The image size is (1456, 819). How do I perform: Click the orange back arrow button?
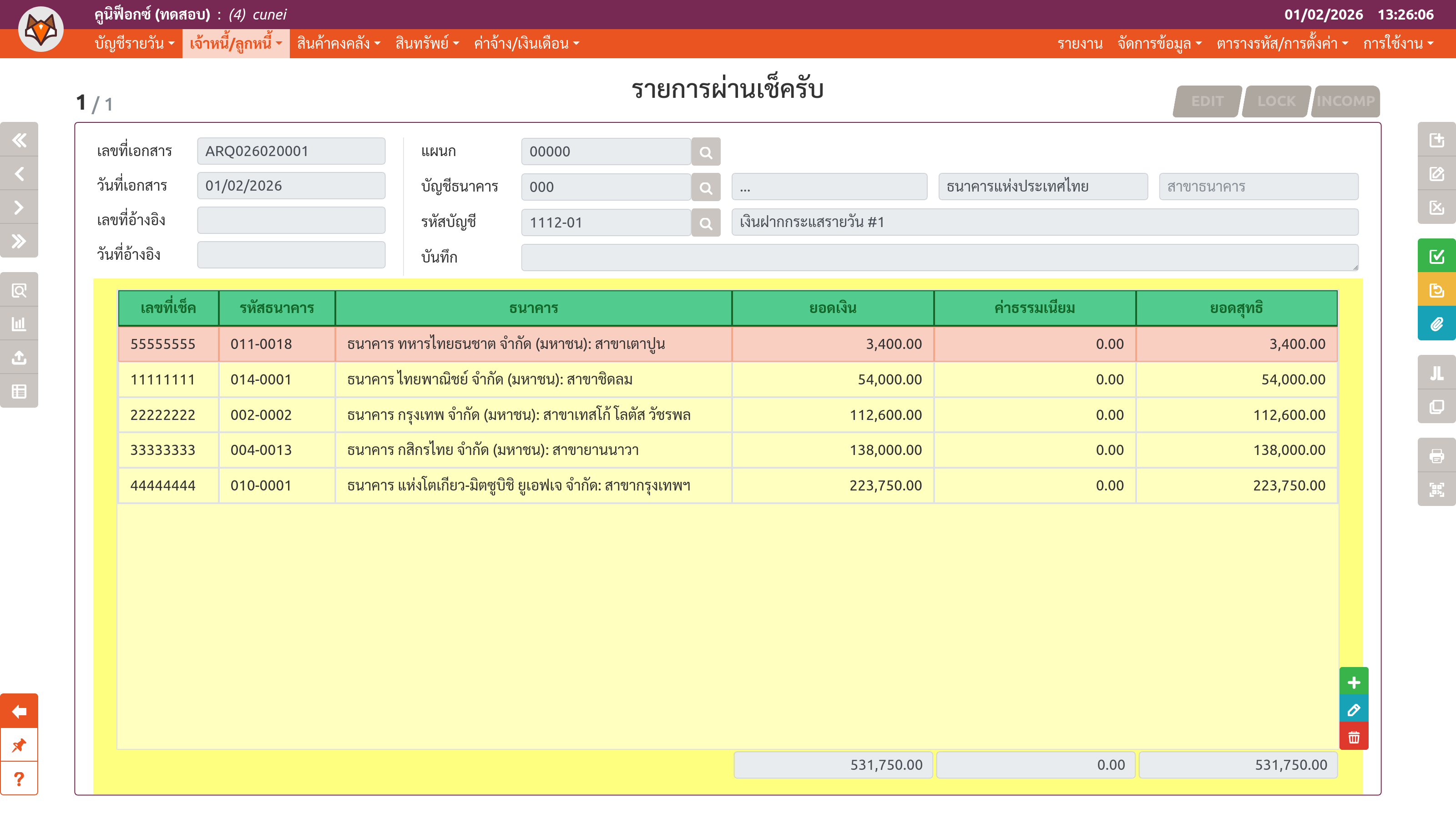pyautogui.click(x=19, y=711)
